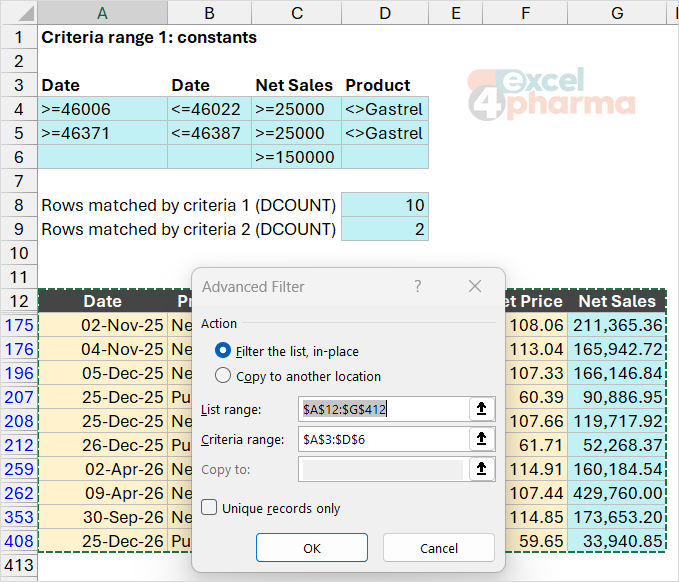
Task: Click net price cell '108.06'
Action: 536,325
